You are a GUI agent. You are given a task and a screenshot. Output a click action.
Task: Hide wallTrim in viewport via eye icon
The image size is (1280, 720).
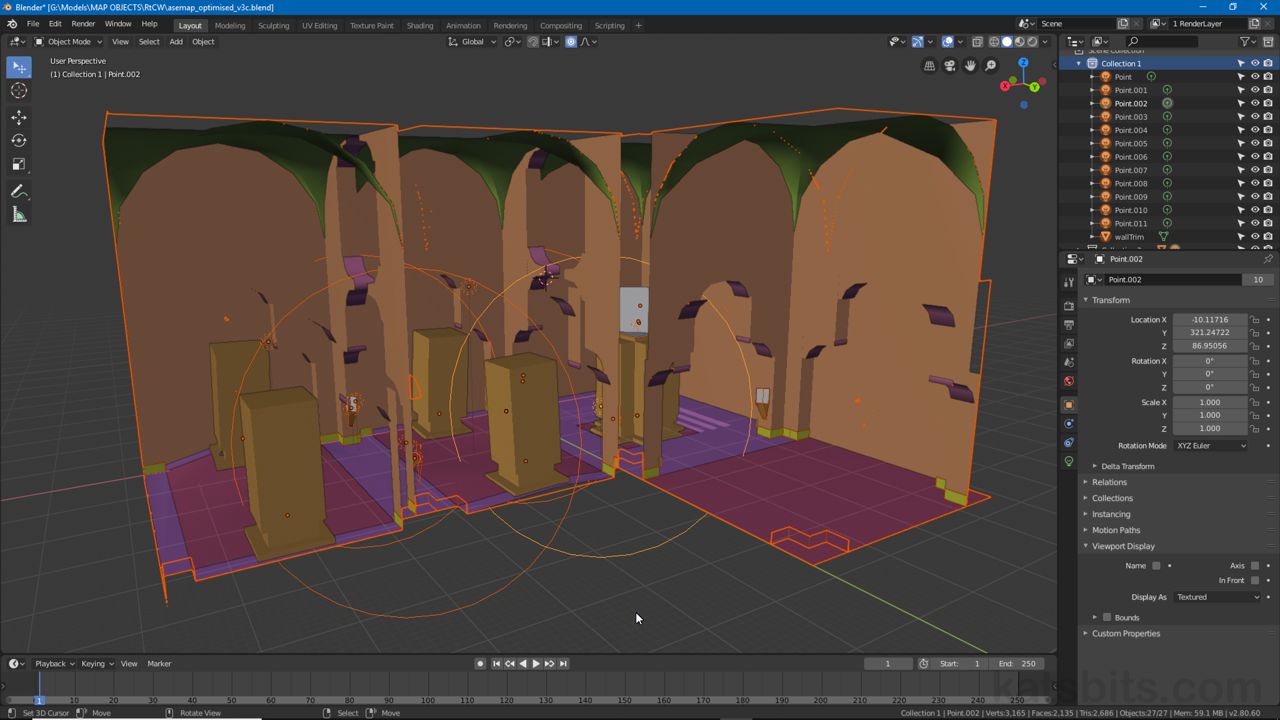1255,237
